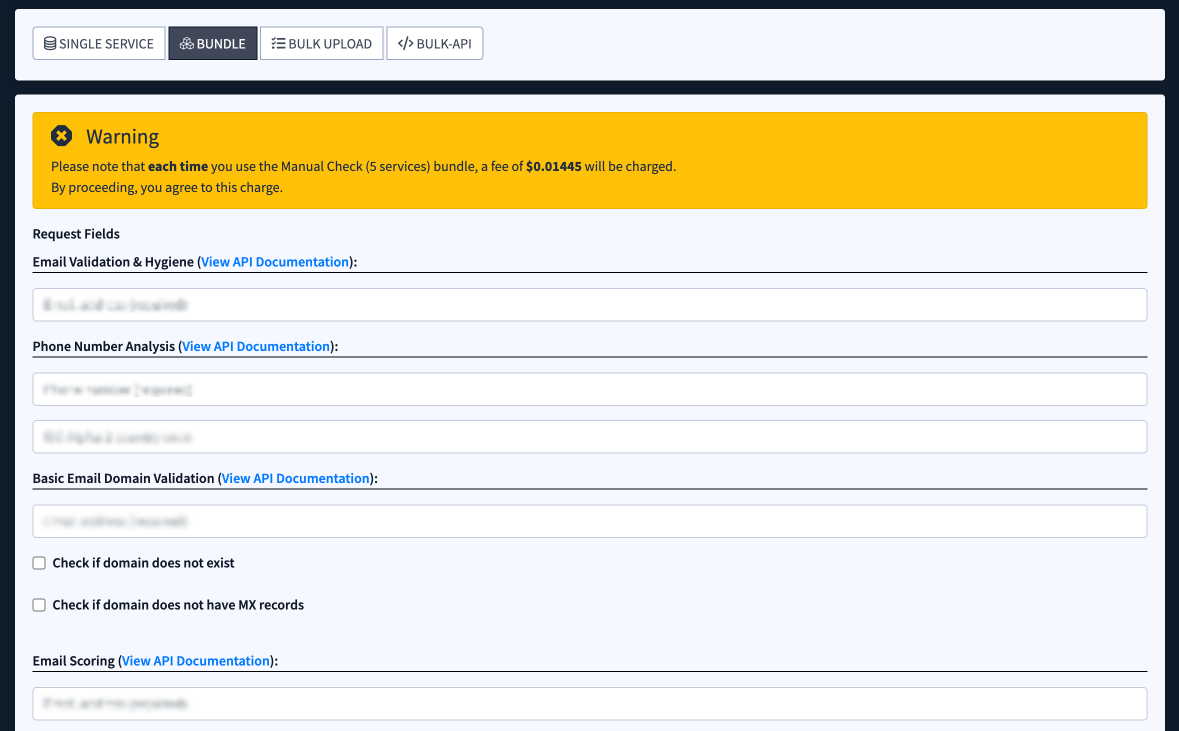
Task: Click the warning cross icon
Action: [62, 136]
